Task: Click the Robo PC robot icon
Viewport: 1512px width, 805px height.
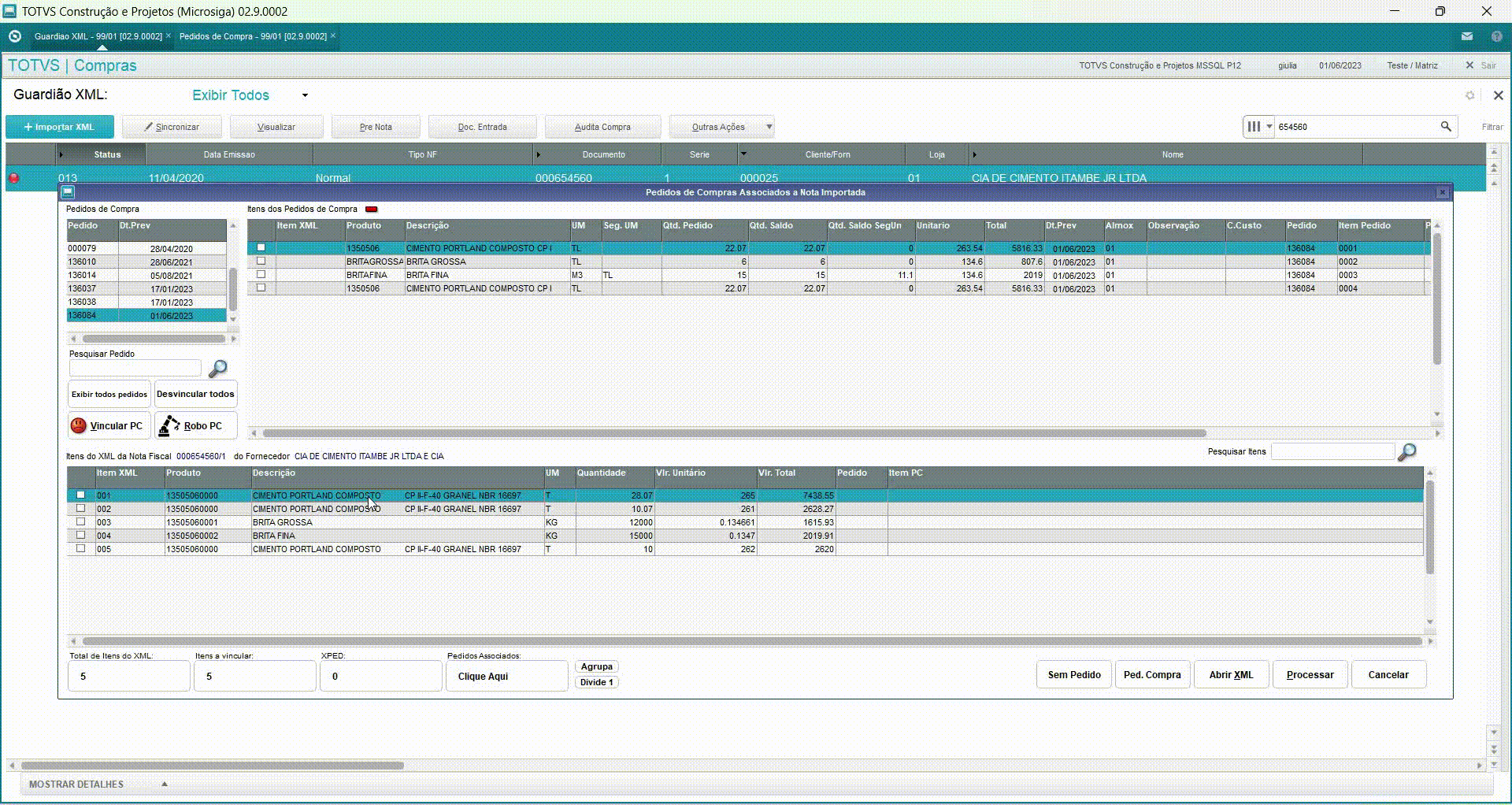Action: 169,426
